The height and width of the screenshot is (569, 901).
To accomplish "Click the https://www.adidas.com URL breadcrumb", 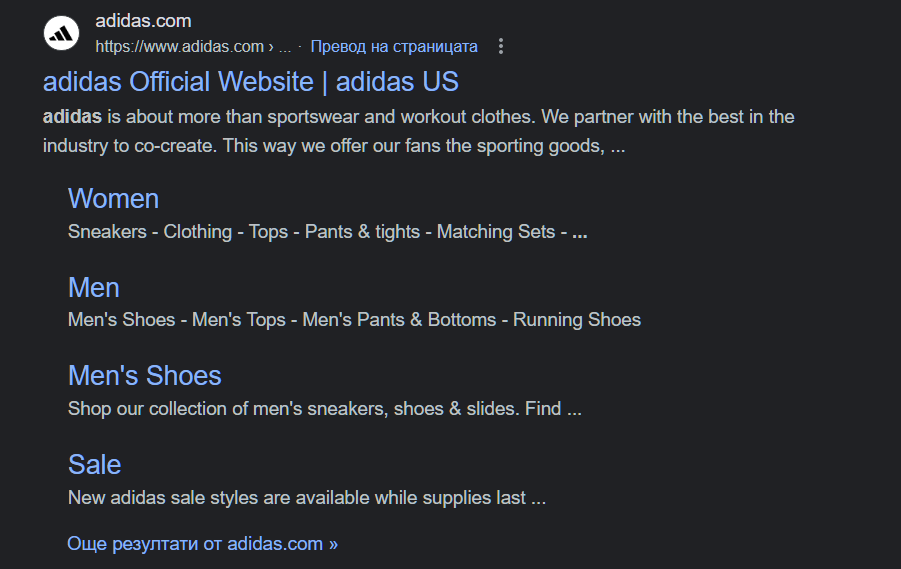I will [179, 47].
